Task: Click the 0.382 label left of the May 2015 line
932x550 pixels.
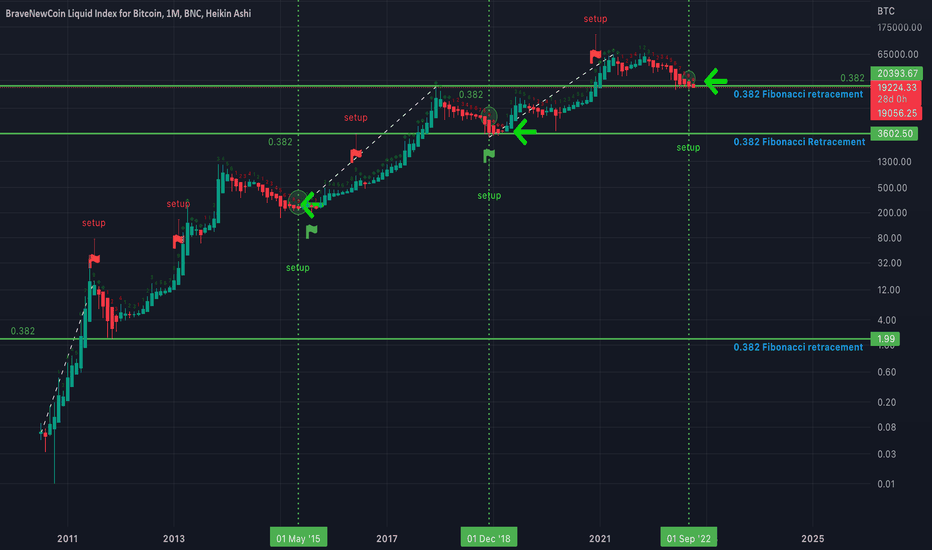Action: 280,142
